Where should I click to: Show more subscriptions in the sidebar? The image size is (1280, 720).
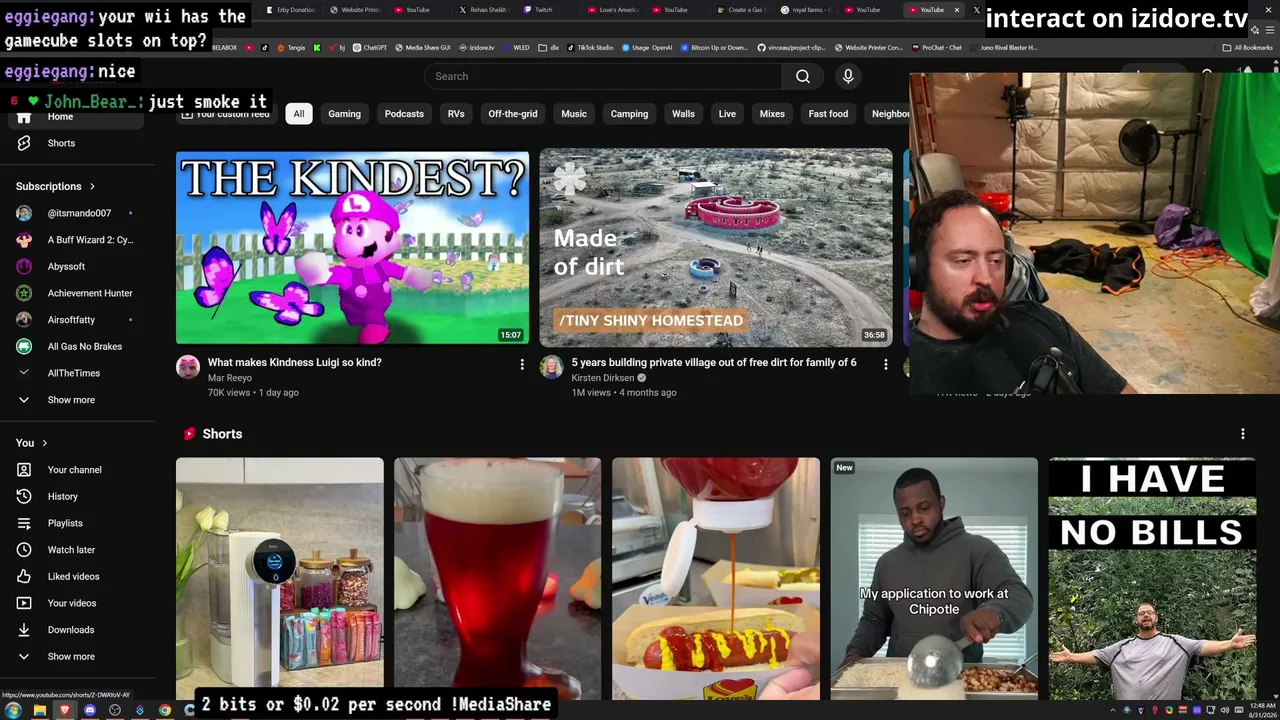pyautogui.click(x=76, y=400)
